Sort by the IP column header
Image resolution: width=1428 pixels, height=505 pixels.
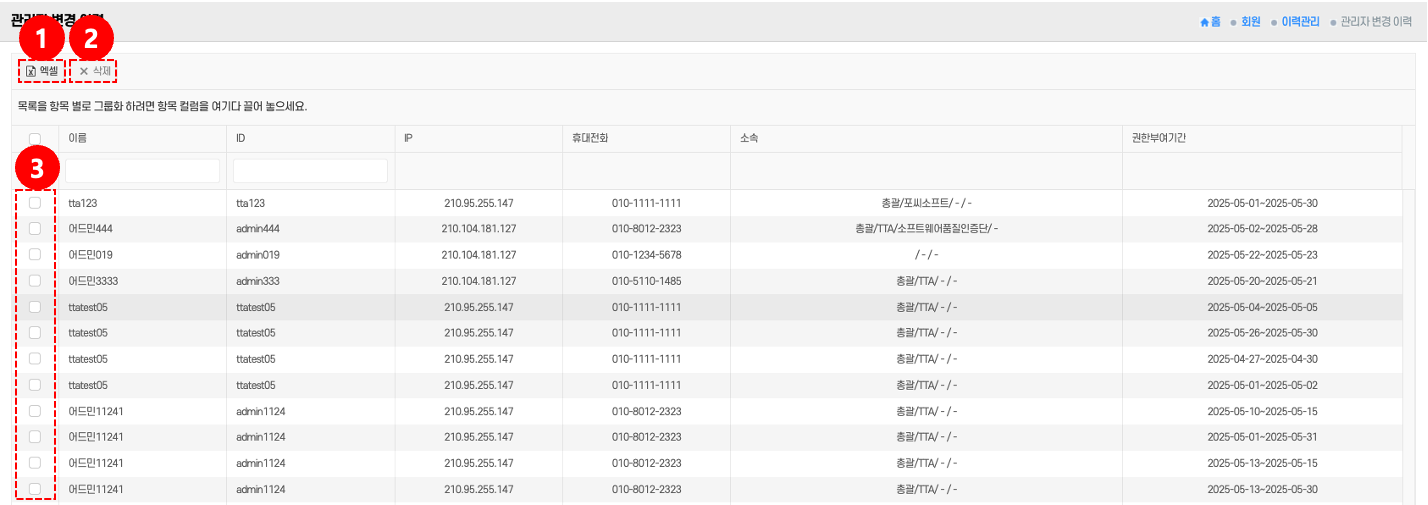coord(408,138)
